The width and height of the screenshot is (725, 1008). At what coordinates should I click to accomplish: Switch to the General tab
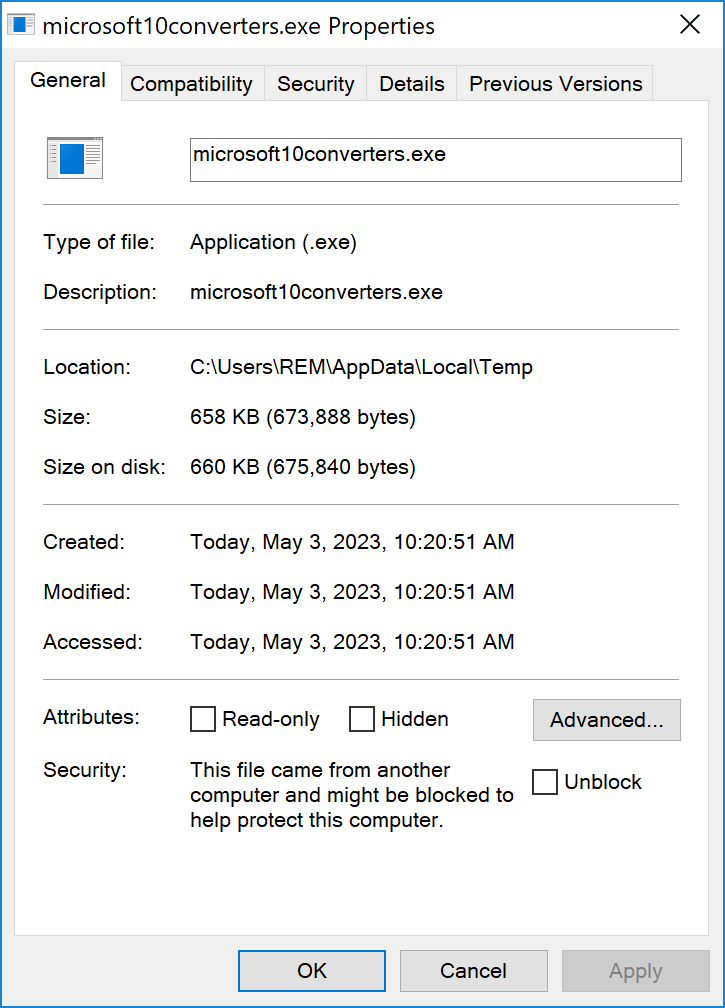[68, 81]
